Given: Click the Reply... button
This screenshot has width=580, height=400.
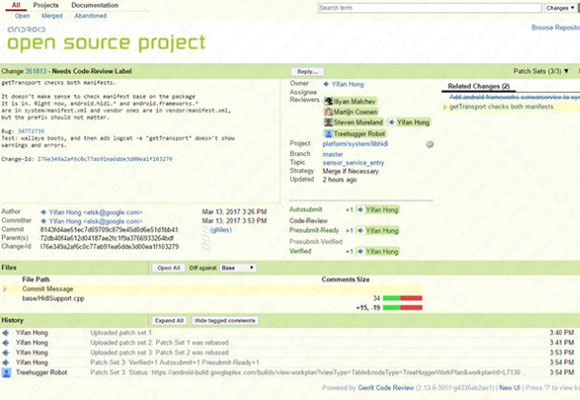Looking at the screenshot, I should [x=307, y=71].
